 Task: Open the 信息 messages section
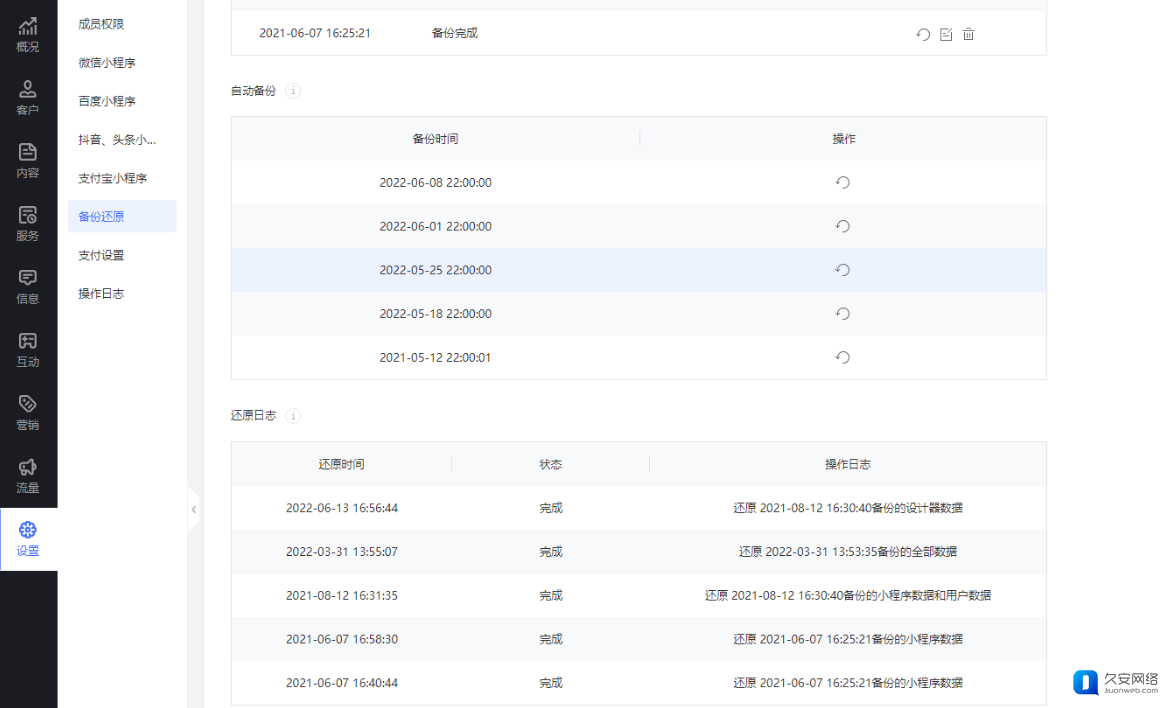point(28,287)
